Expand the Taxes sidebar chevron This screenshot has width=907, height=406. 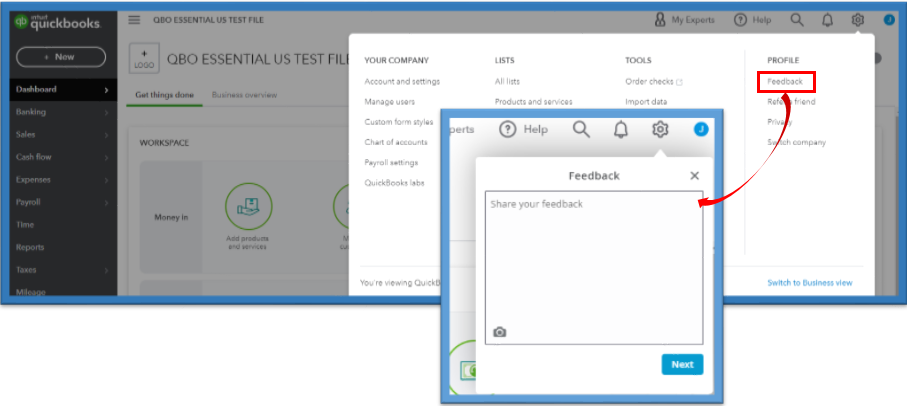(x=106, y=271)
